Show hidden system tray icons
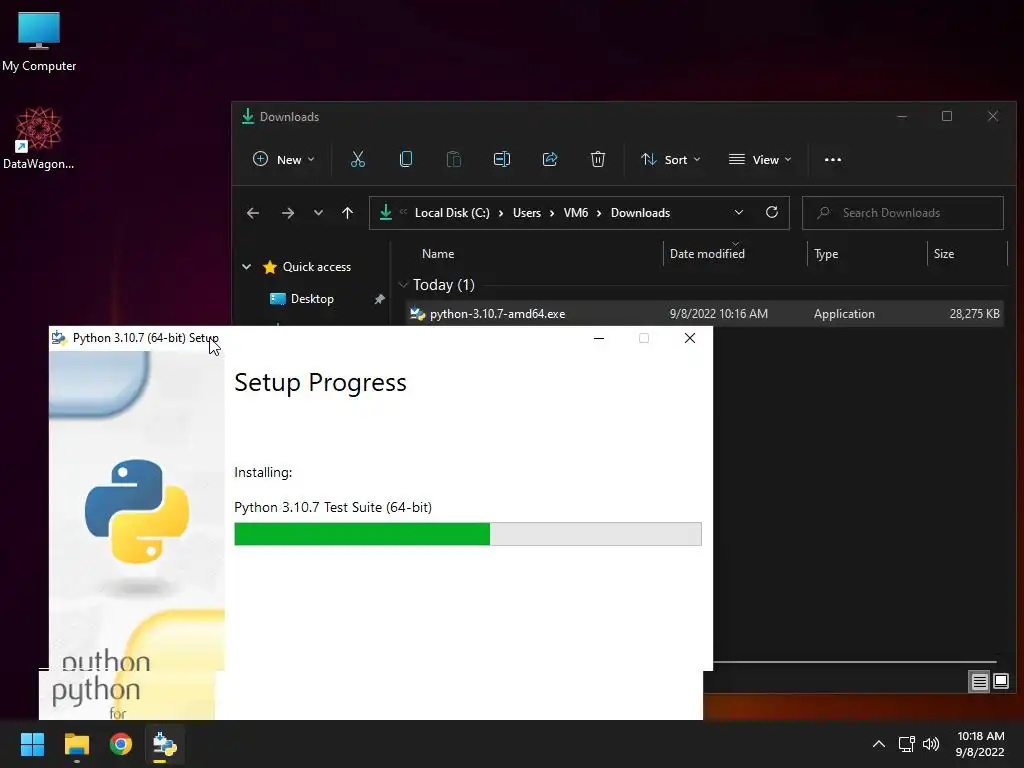Screen dimensions: 1024x768 pyautogui.click(x=879, y=744)
